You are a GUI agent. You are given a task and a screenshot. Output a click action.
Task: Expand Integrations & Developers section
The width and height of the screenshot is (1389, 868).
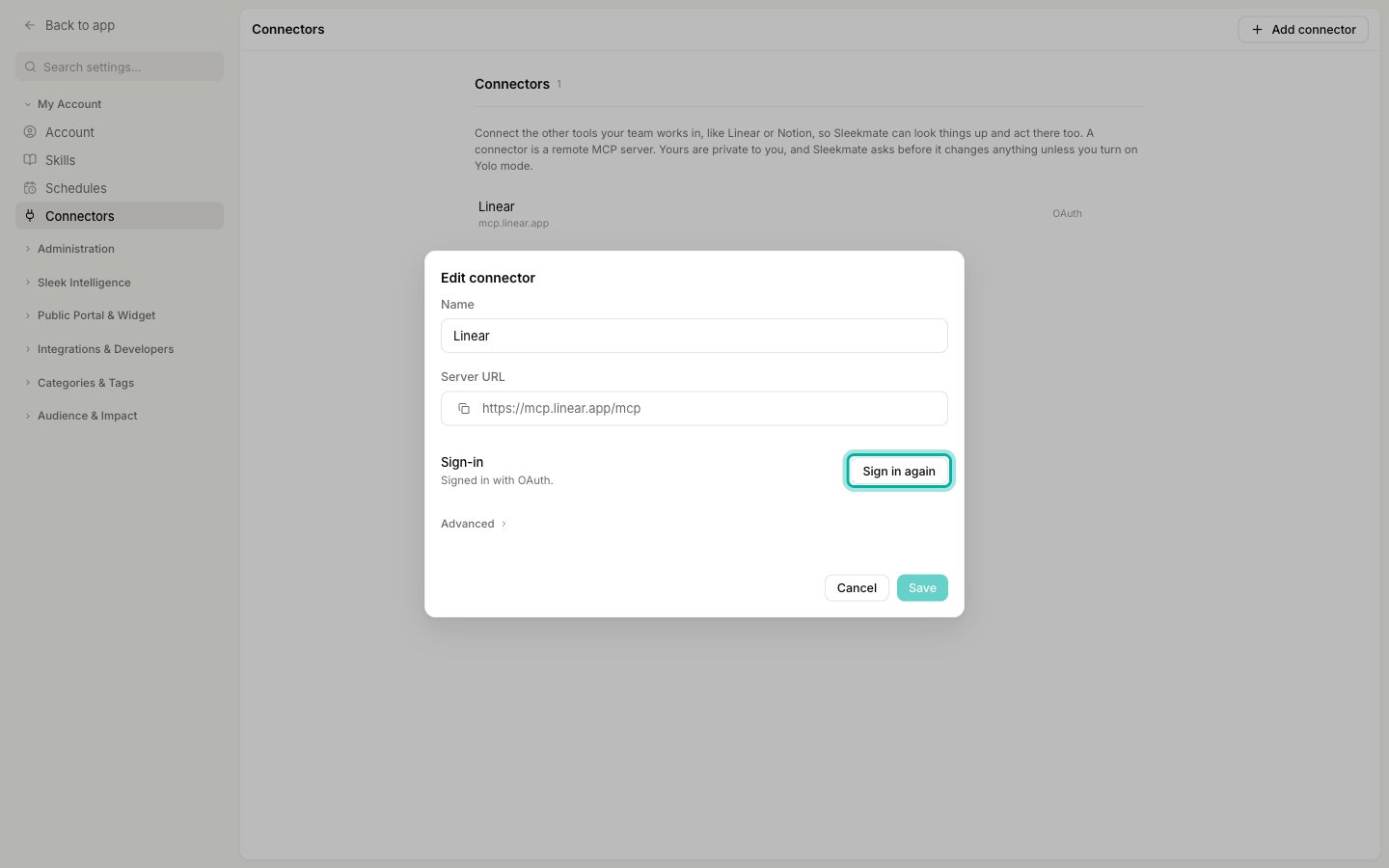pyautogui.click(x=99, y=349)
